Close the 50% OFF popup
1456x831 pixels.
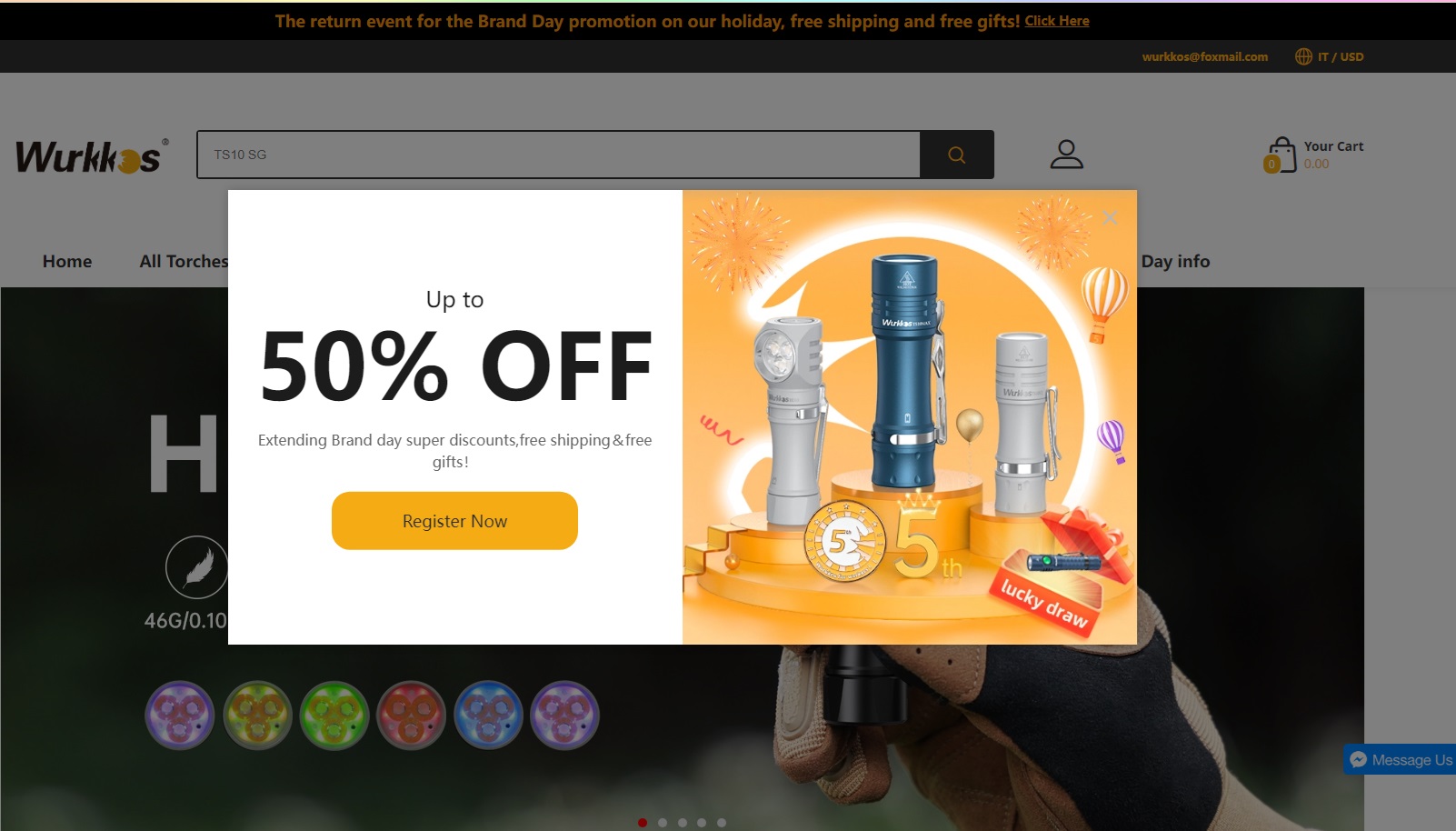click(1110, 218)
